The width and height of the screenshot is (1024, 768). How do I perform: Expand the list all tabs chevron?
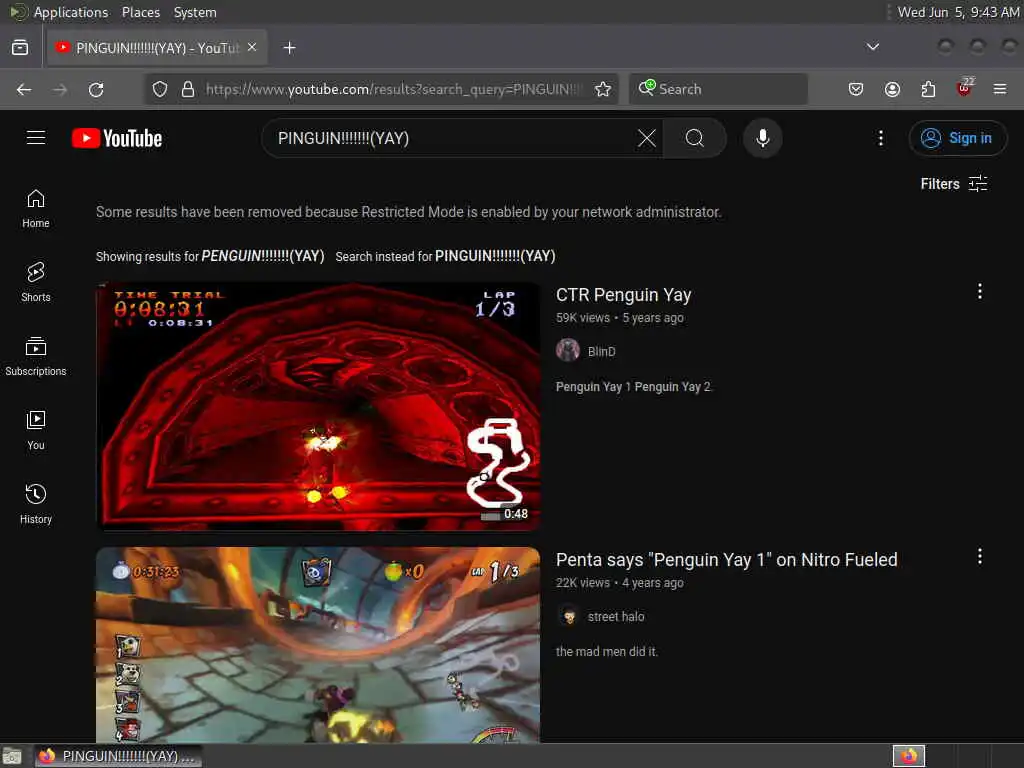(872, 47)
